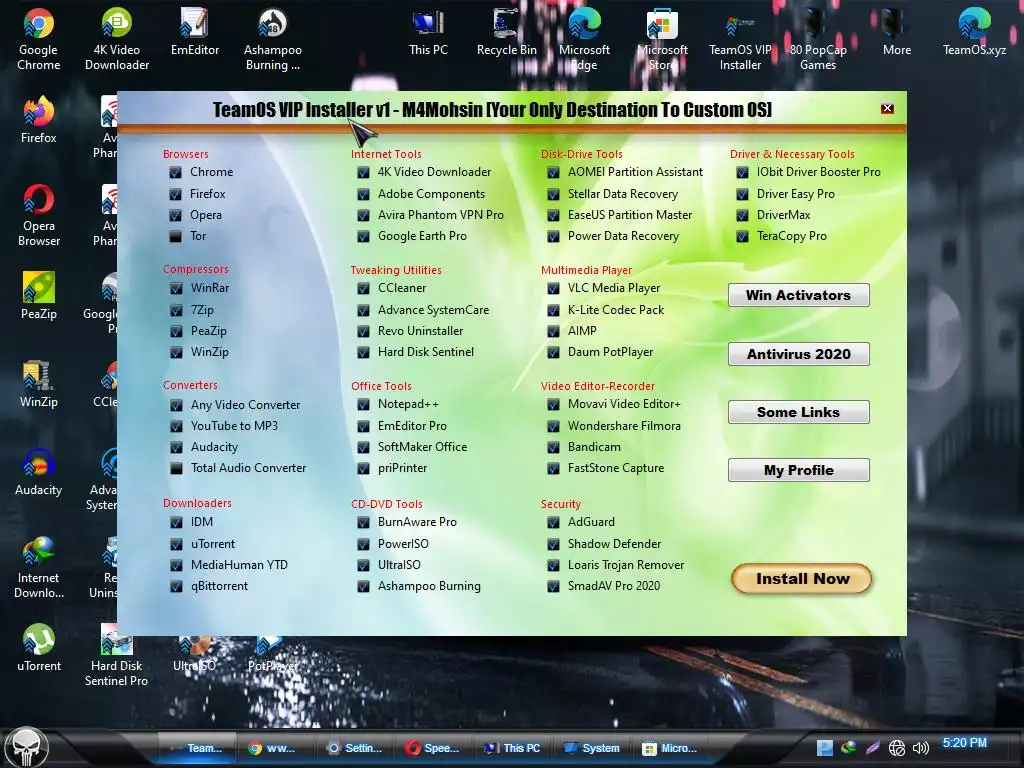Open Google Chrome desktop icon
The height and width of the screenshot is (768, 1024).
click(x=39, y=39)
